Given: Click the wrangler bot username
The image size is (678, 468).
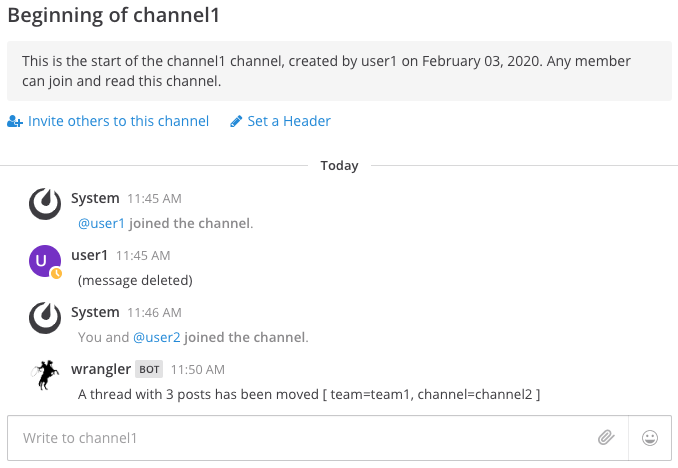Looking at the screenshot, I should click(x=101, y=369).
